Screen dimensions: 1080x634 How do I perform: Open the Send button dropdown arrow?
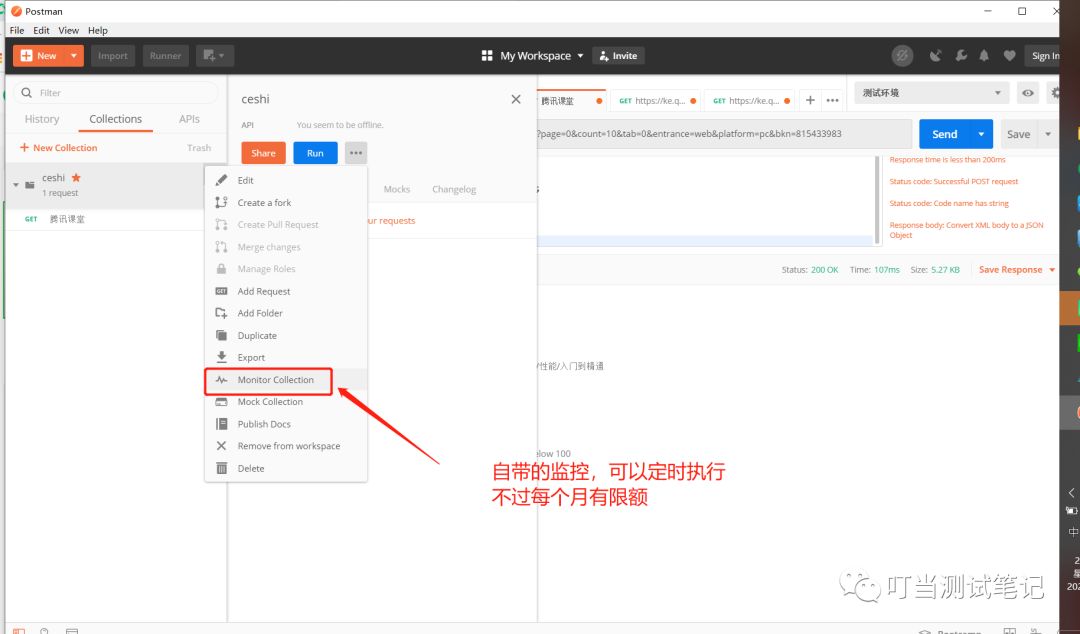[982, 134]
